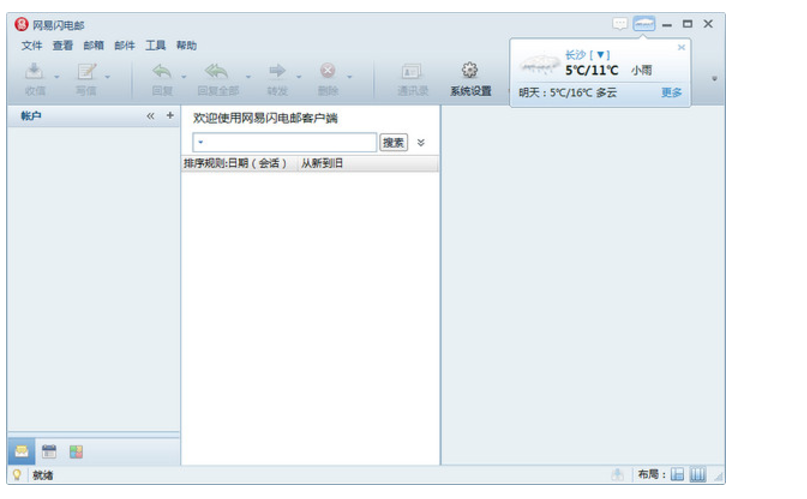The image size is (807, 499).
Task: Open search scope dropdown in search box
Action: pyautogui.click(x=201, y=142)
